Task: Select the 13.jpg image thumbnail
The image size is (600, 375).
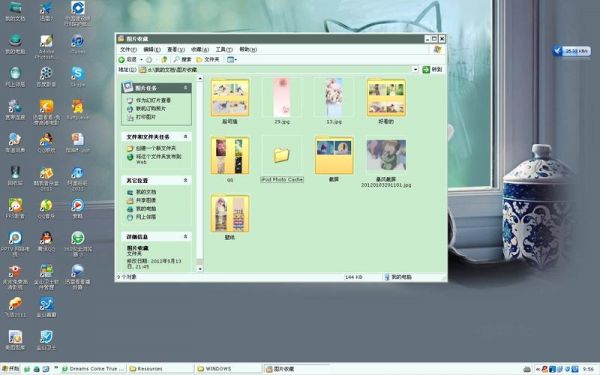Action: [x=334, y=98]
